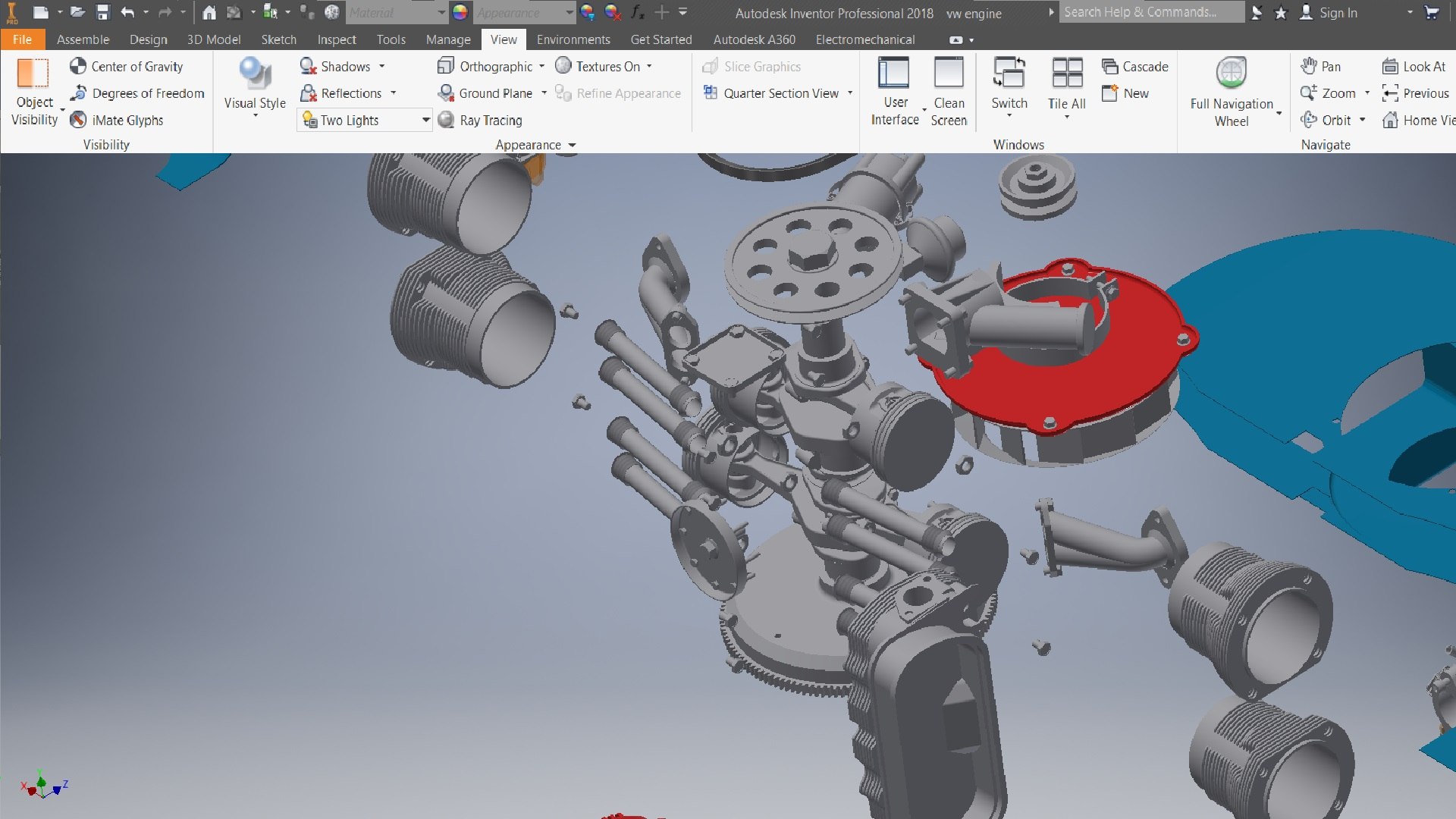
Task: Activate the Look At command
Action: pos(1414,66)
